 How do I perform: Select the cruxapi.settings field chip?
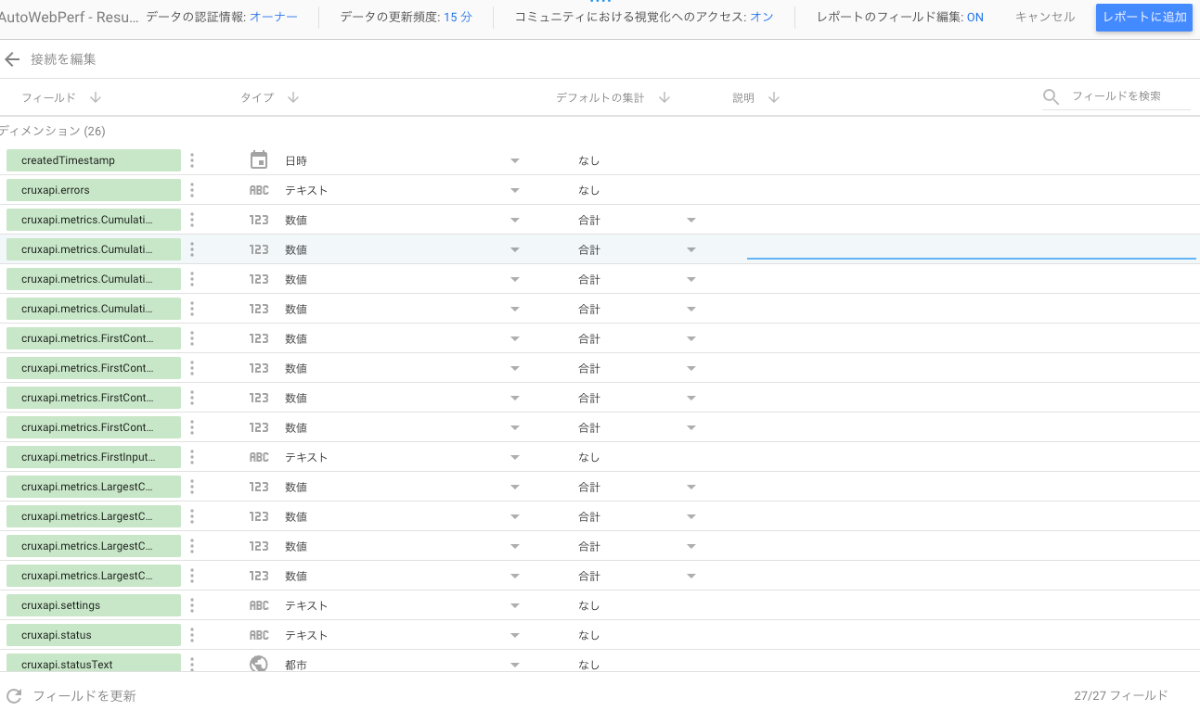tap(93, 605)
